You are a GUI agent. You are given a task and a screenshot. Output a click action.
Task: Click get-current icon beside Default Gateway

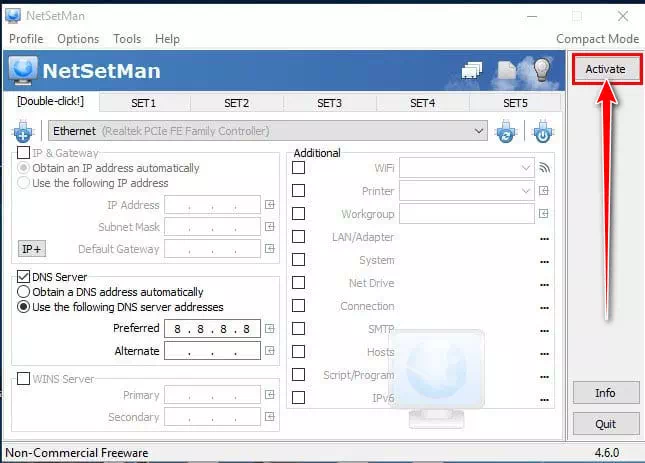(x=269, y=248)
